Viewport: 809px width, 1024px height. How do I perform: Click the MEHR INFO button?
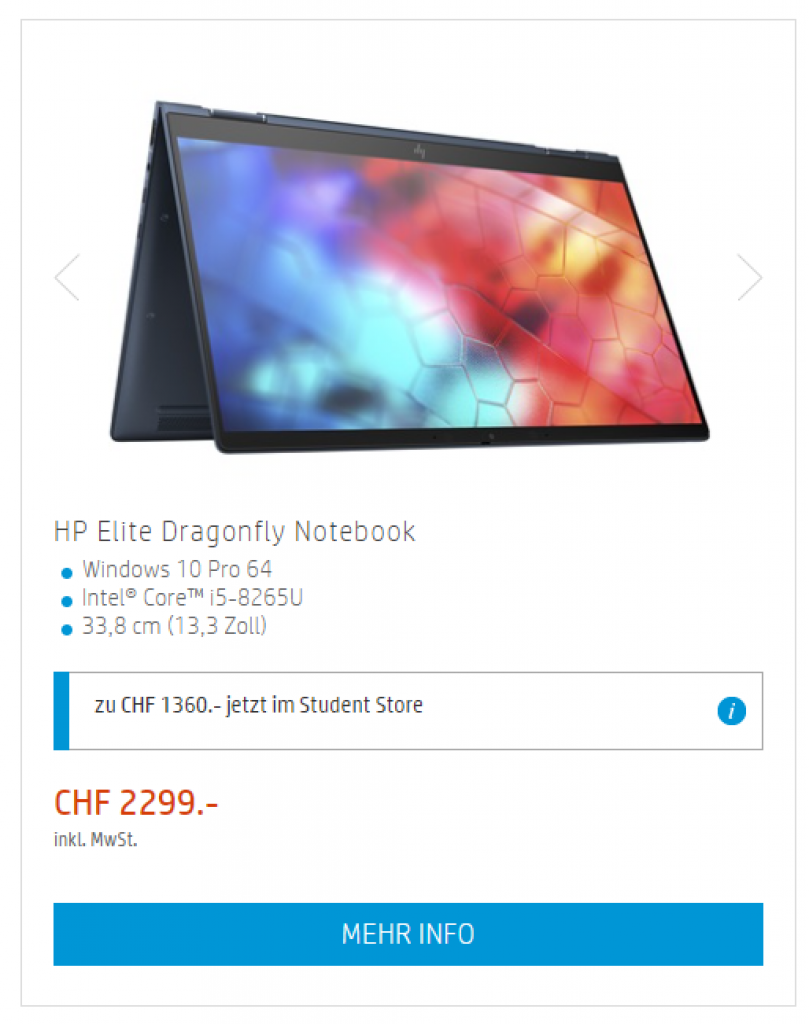[408, 934]
